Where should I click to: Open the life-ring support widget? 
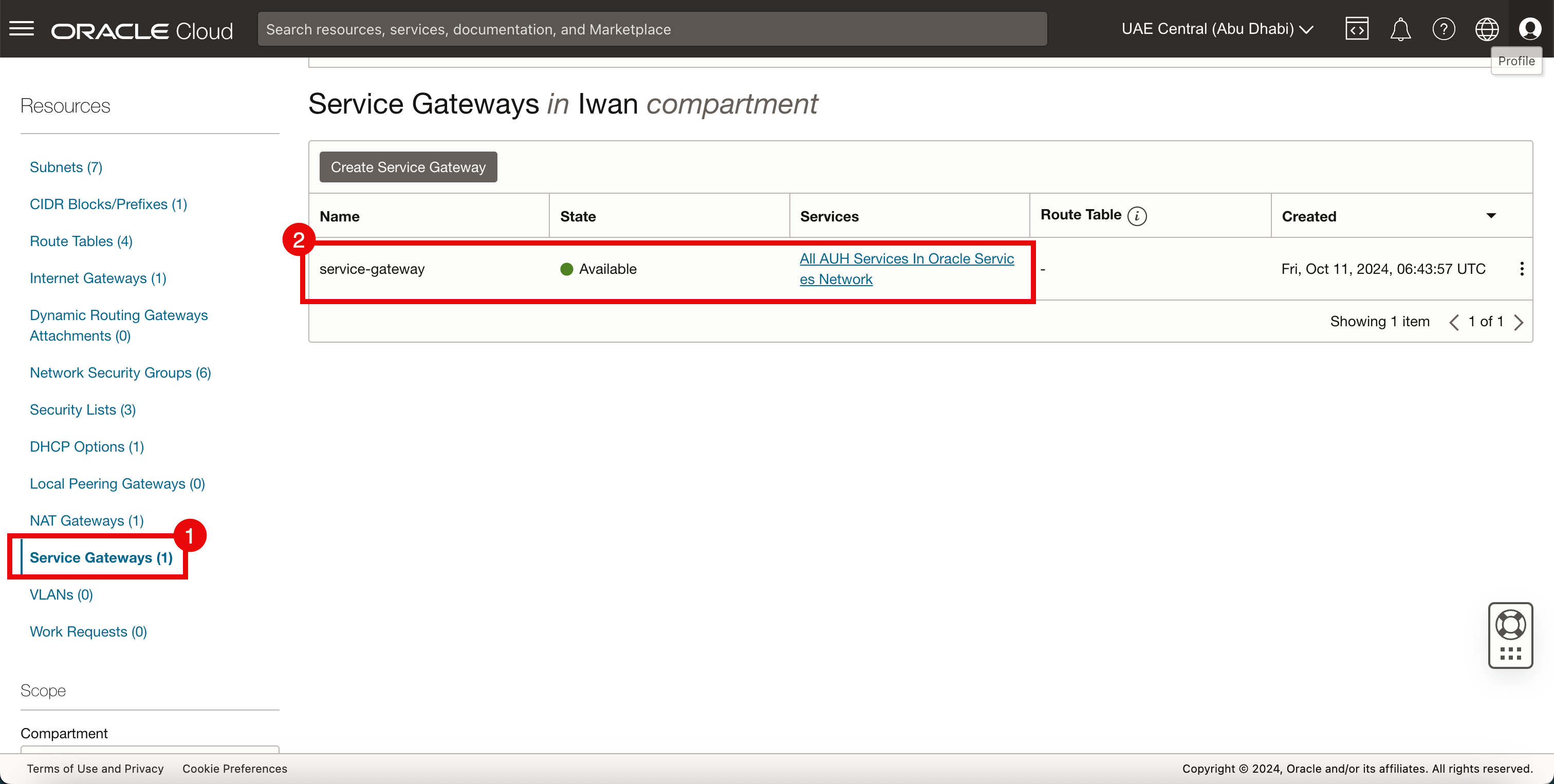click(x=1510, y=625)
